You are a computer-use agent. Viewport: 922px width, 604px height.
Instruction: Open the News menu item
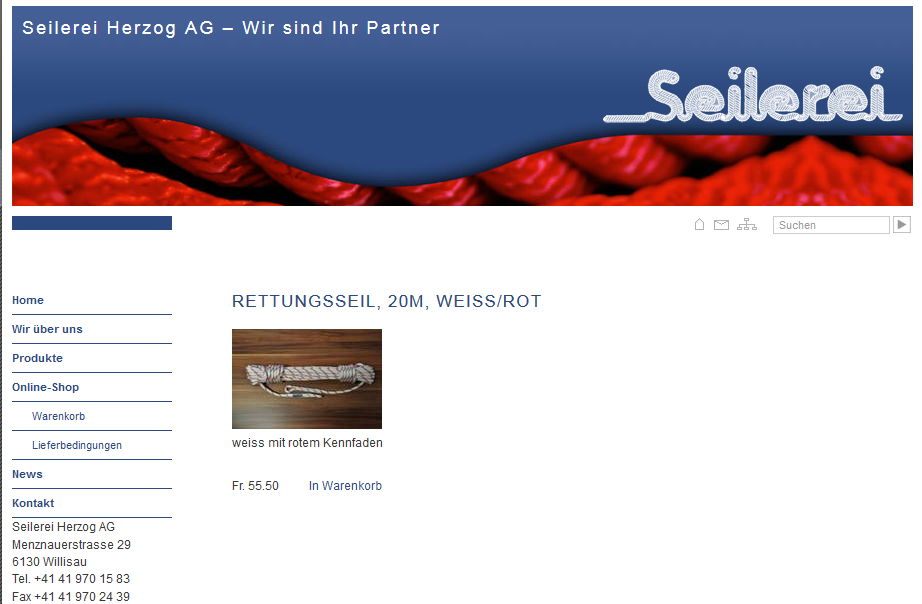click(27, 474)
